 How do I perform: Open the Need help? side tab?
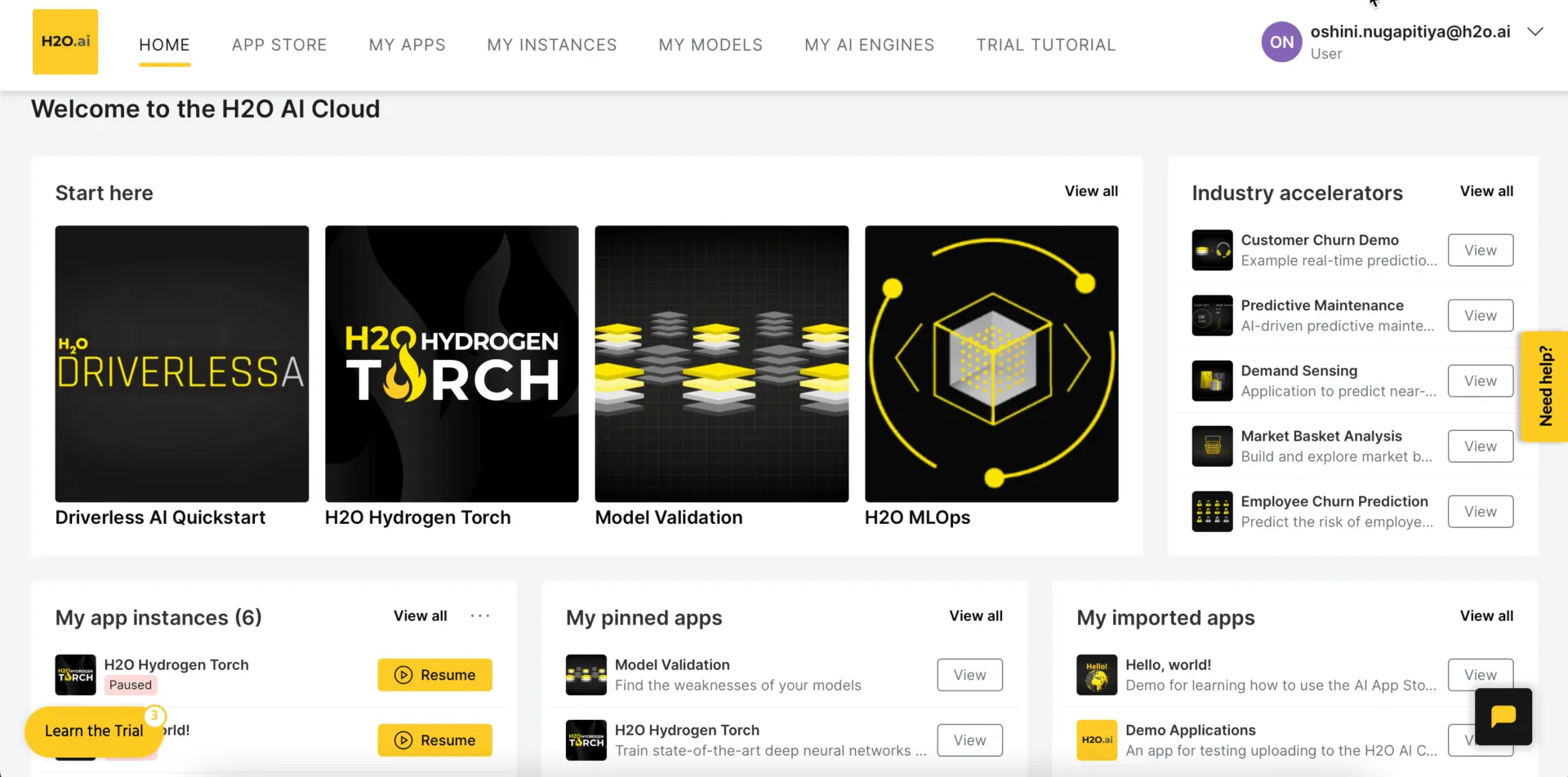point(1544,387)
